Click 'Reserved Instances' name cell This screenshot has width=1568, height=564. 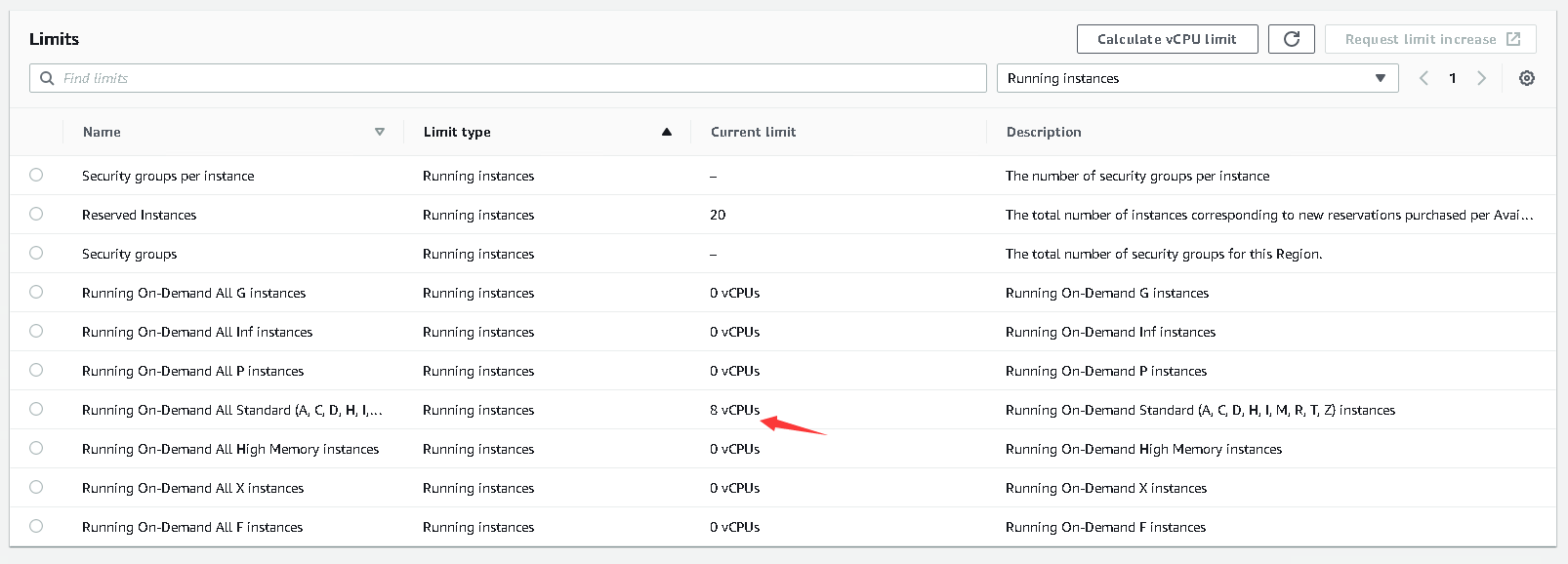(139, 215)
